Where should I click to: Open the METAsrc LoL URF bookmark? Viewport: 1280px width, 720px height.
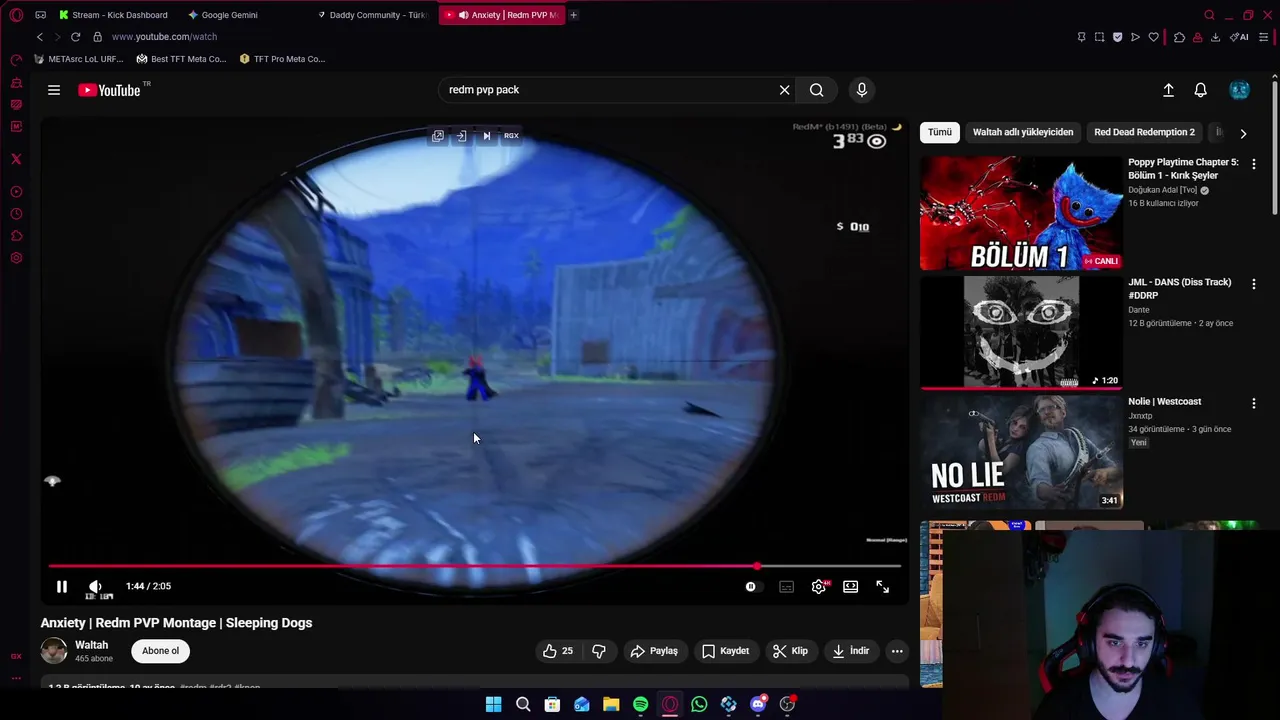click(79, 59)
